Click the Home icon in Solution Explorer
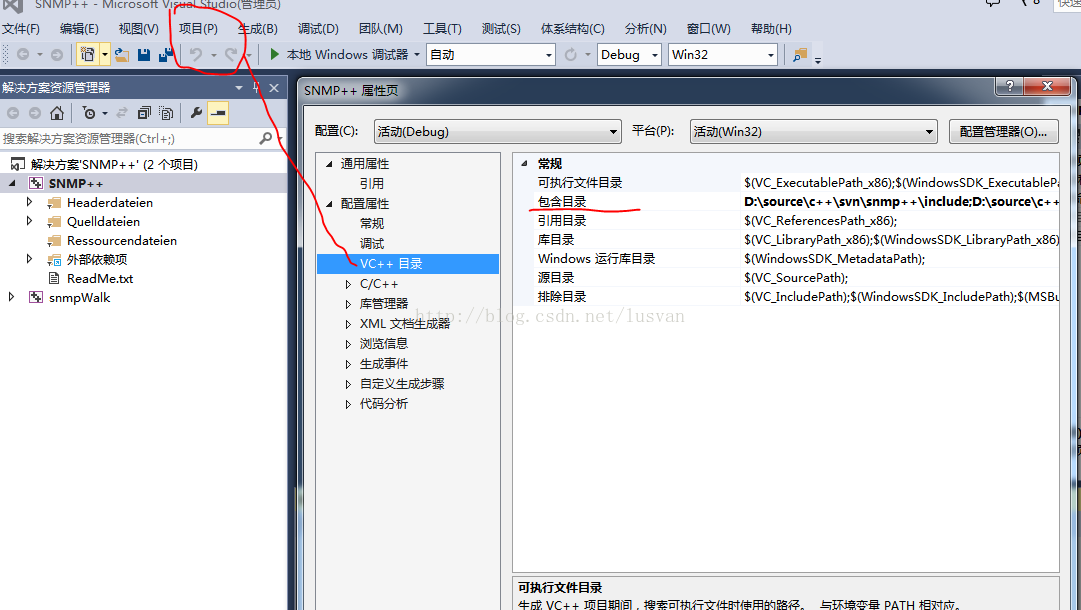The height and width of the screenshot is (610, 1081). point(57,113)
